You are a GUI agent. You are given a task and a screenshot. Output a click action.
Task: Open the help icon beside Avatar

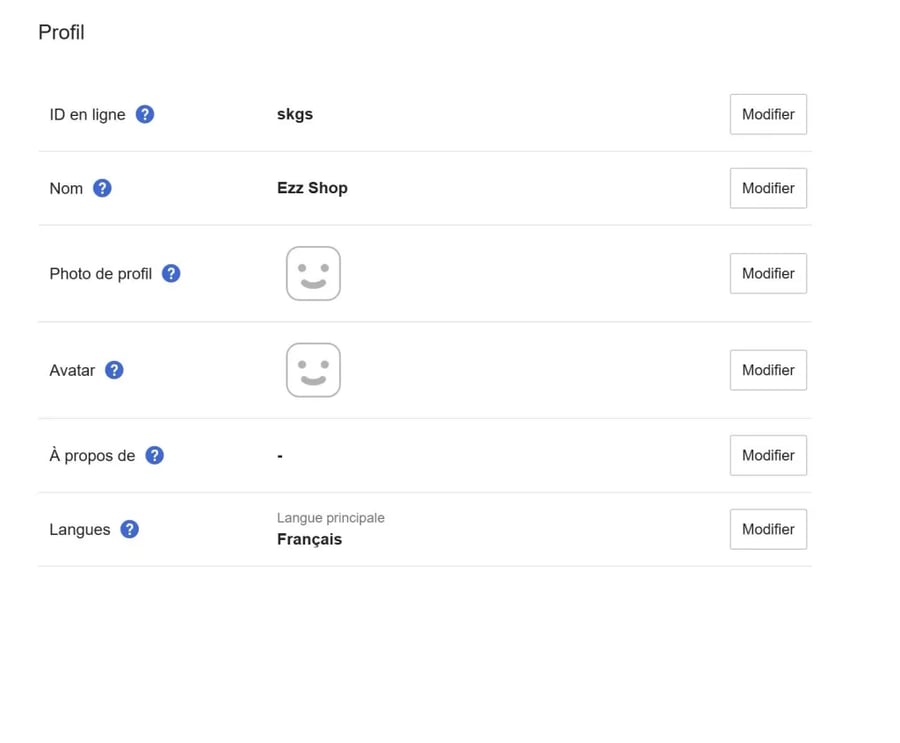click(x=114, y=370)
